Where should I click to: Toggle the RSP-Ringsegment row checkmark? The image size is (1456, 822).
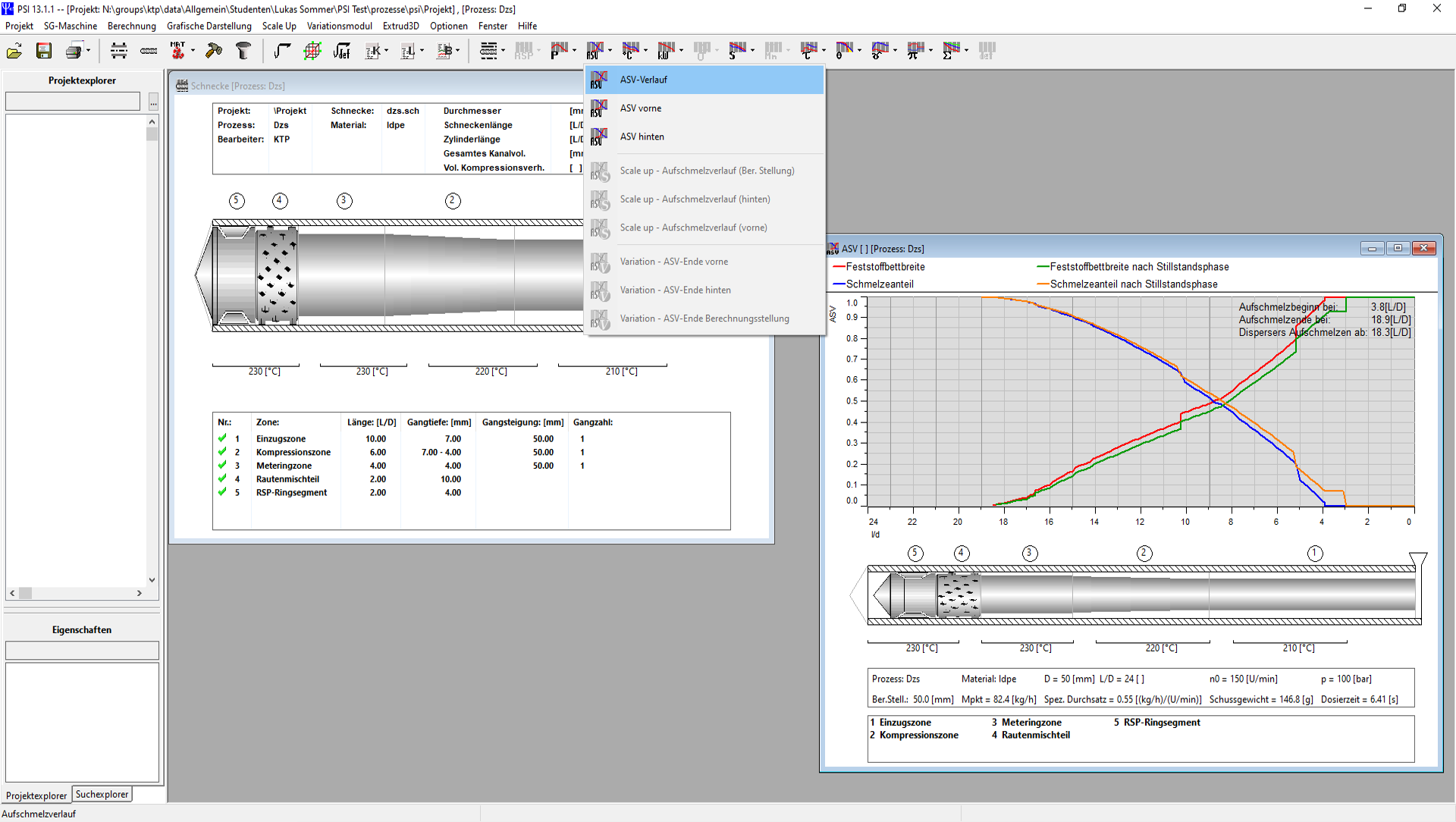pos(222,492)
